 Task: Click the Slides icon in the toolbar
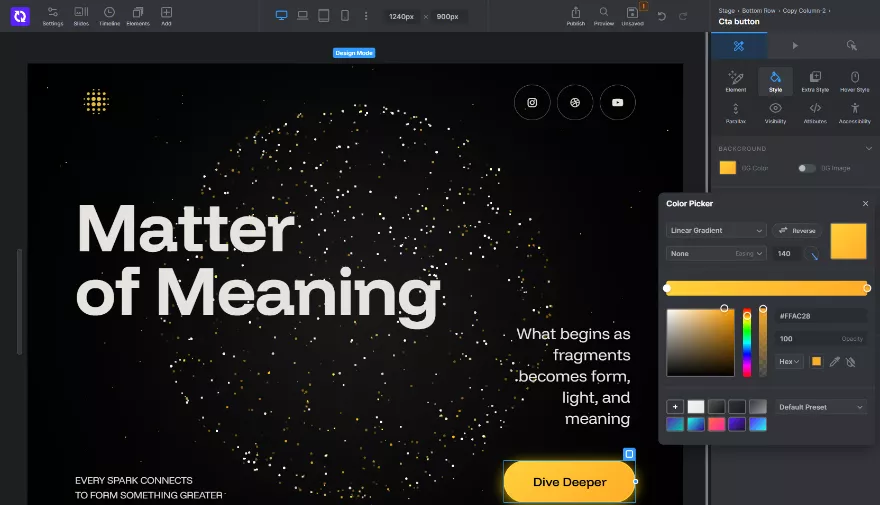[x=81, y=15]
